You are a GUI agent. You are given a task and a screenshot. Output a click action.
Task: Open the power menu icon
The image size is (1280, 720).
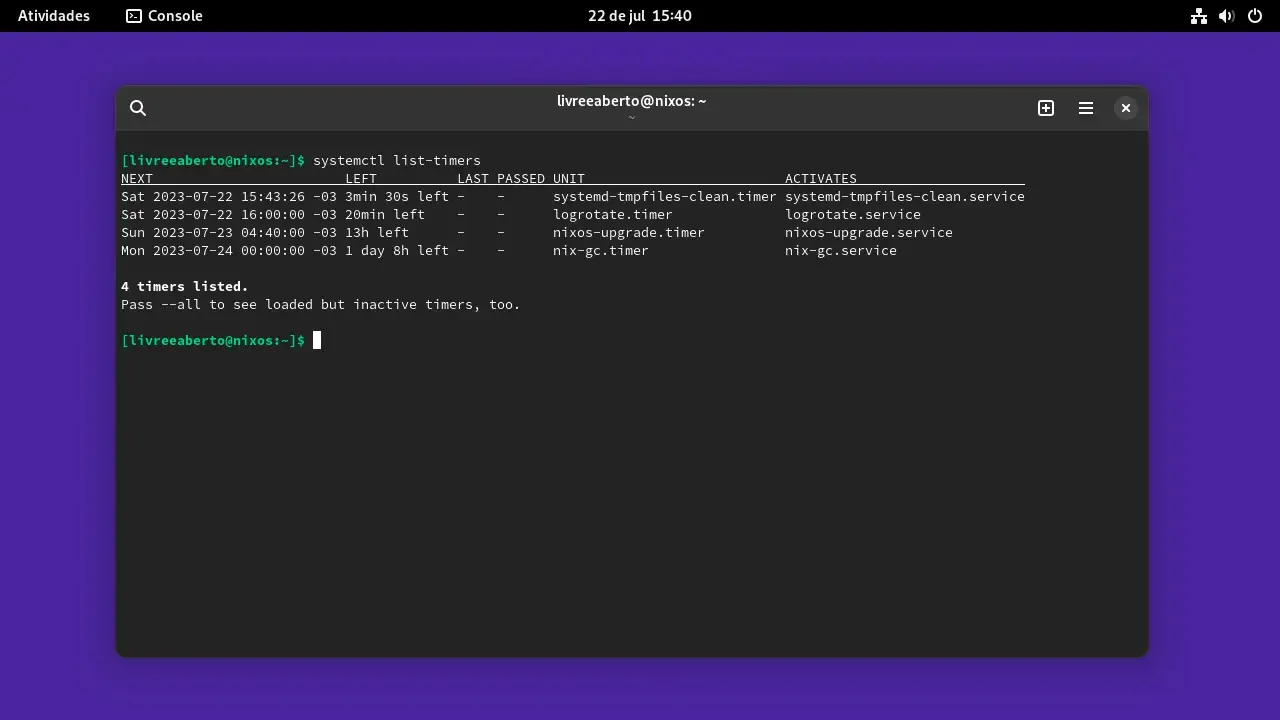point(1255,16)
